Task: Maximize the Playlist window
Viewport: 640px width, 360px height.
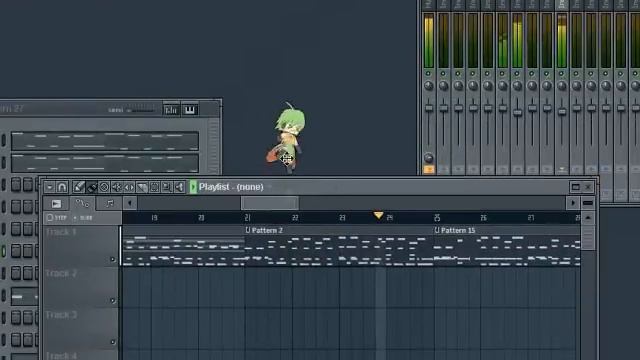Action: tap(576, 187)
